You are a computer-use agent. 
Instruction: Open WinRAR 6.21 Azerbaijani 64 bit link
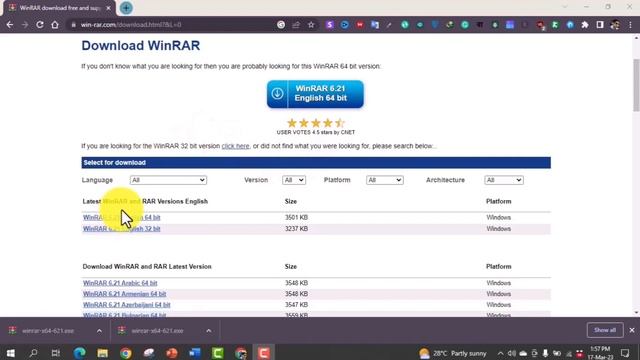click(x=127, y=305)
